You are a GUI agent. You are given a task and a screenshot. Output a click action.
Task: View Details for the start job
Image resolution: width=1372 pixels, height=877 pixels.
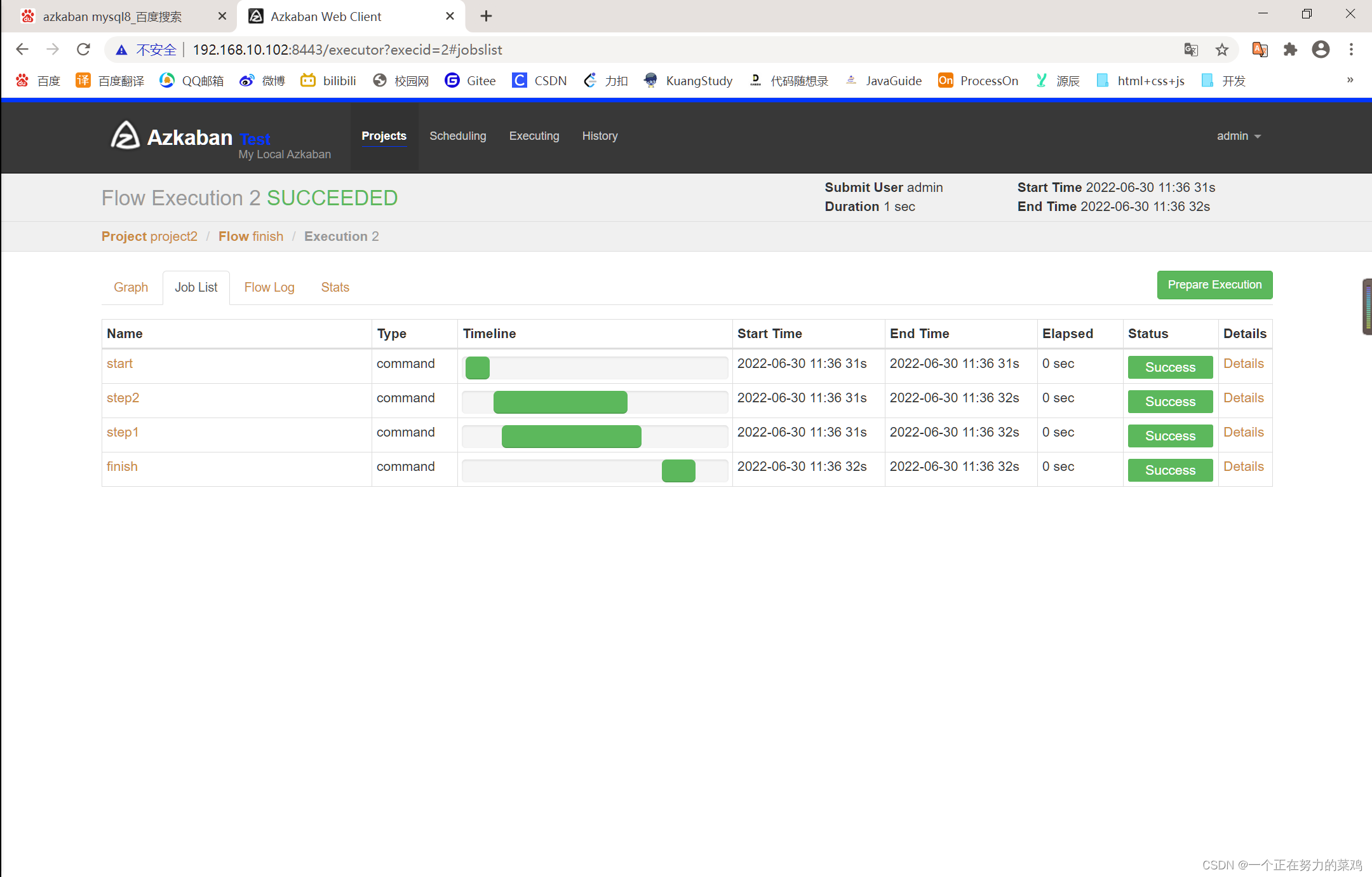click(1243, 364)
